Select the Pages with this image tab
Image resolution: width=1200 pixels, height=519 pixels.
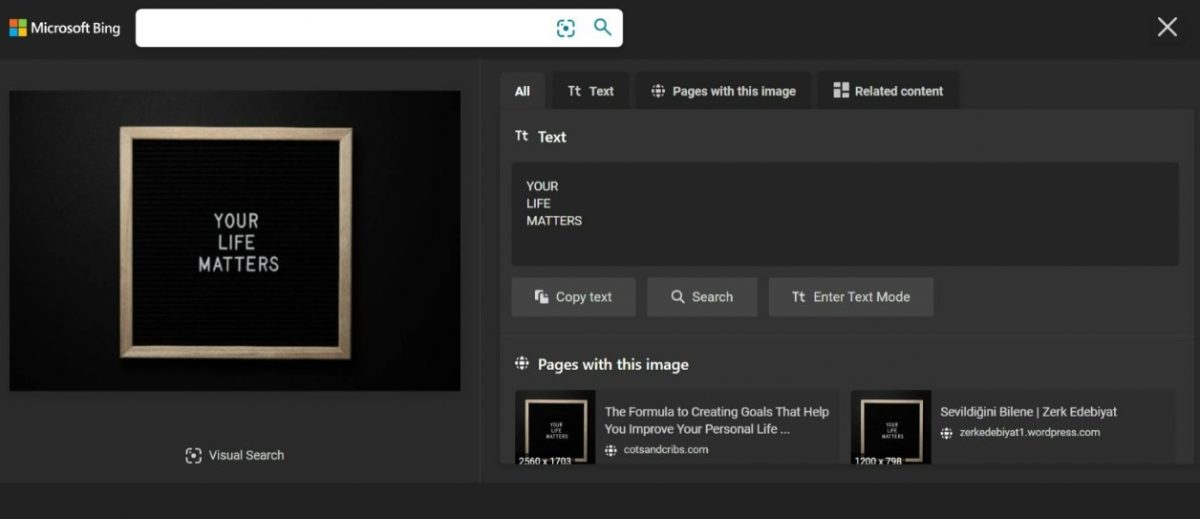(723, 91)
